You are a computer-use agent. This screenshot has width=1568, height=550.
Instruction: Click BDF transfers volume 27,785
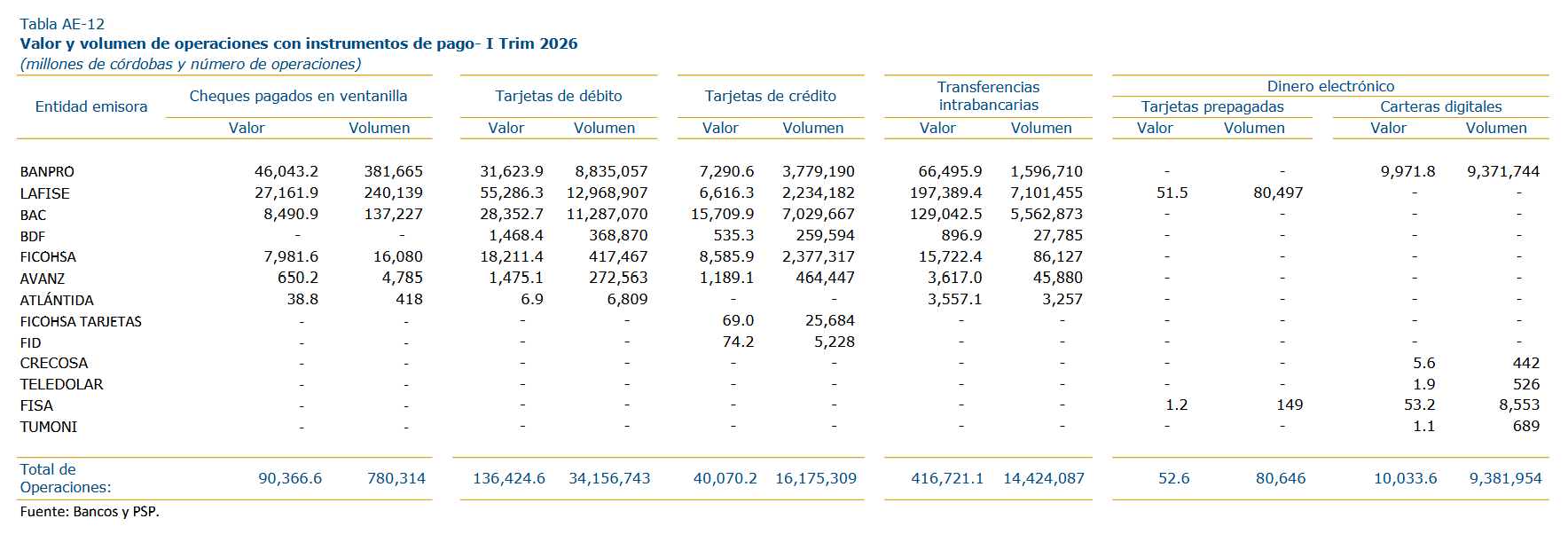[1057, 235]
